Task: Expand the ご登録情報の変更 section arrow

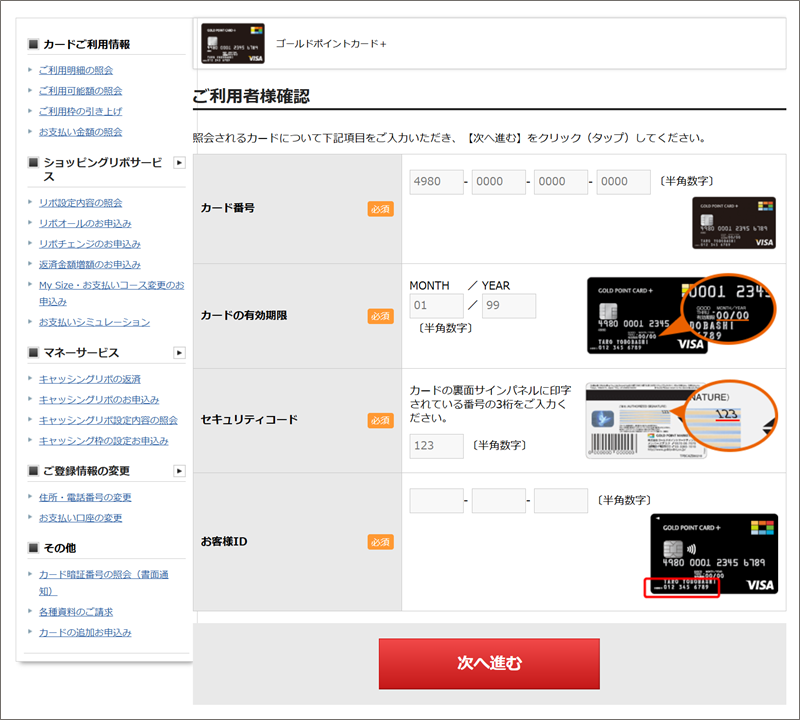Action: [179, 471]
